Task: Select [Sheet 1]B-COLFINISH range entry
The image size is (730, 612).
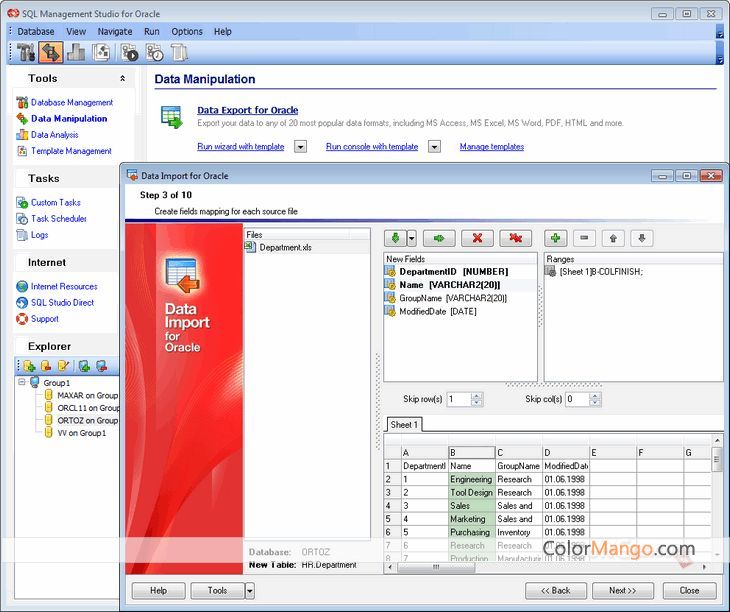Action: click(601, 272)
